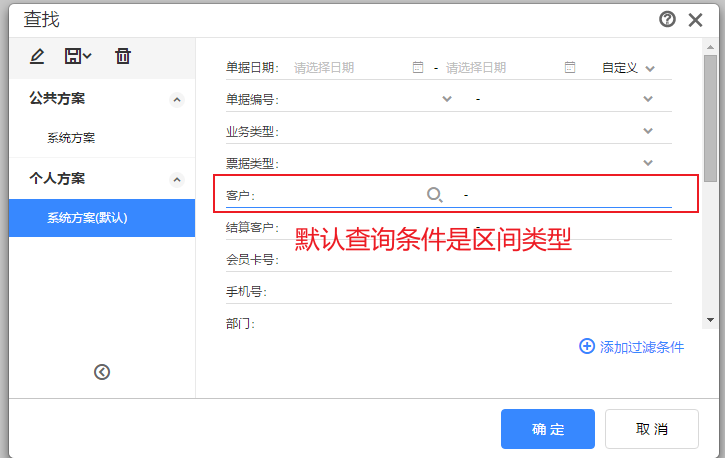The image size is (725, 458).
Task: Open the second 单据编号 dropdown
Action: tap(648, 99)
